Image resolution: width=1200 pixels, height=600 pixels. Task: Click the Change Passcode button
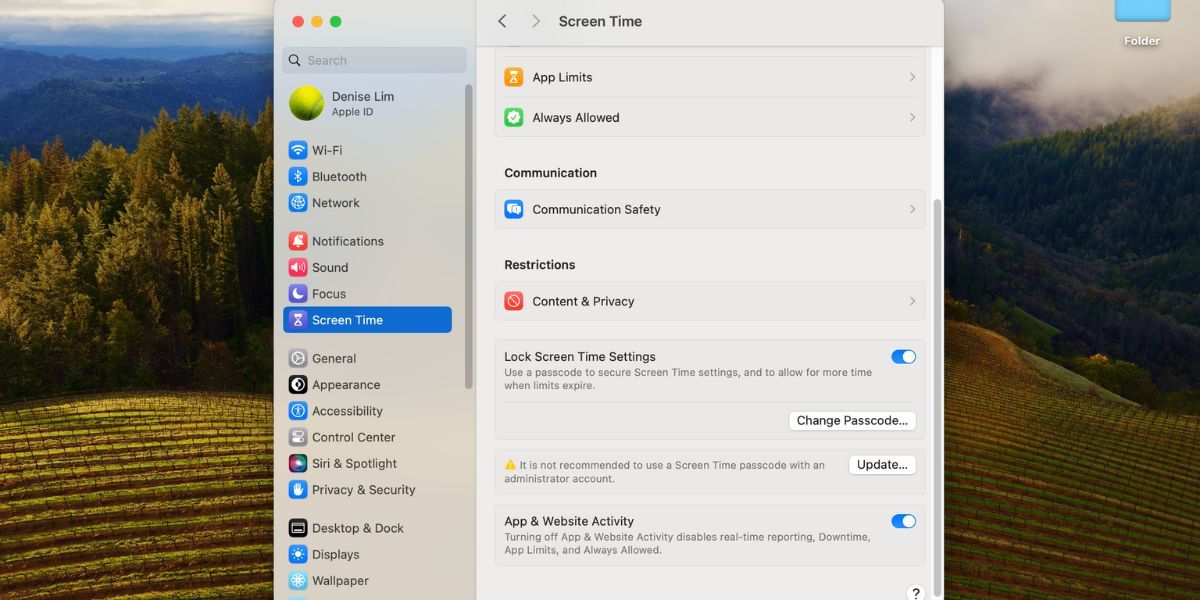click(x=852, y=420)
